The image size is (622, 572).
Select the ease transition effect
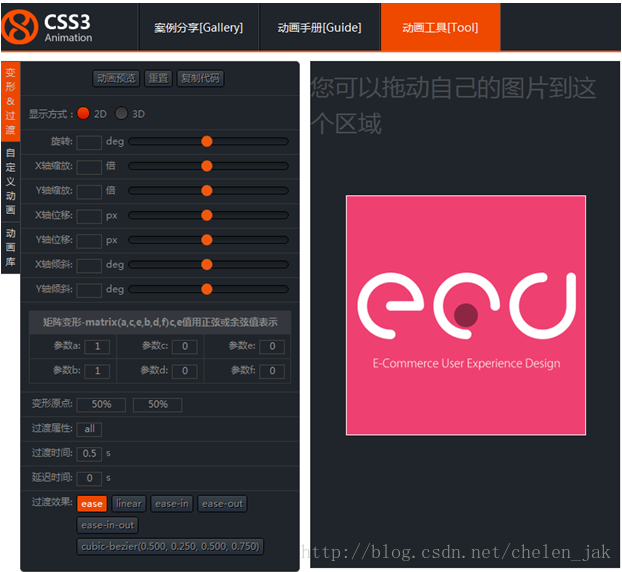92,504
